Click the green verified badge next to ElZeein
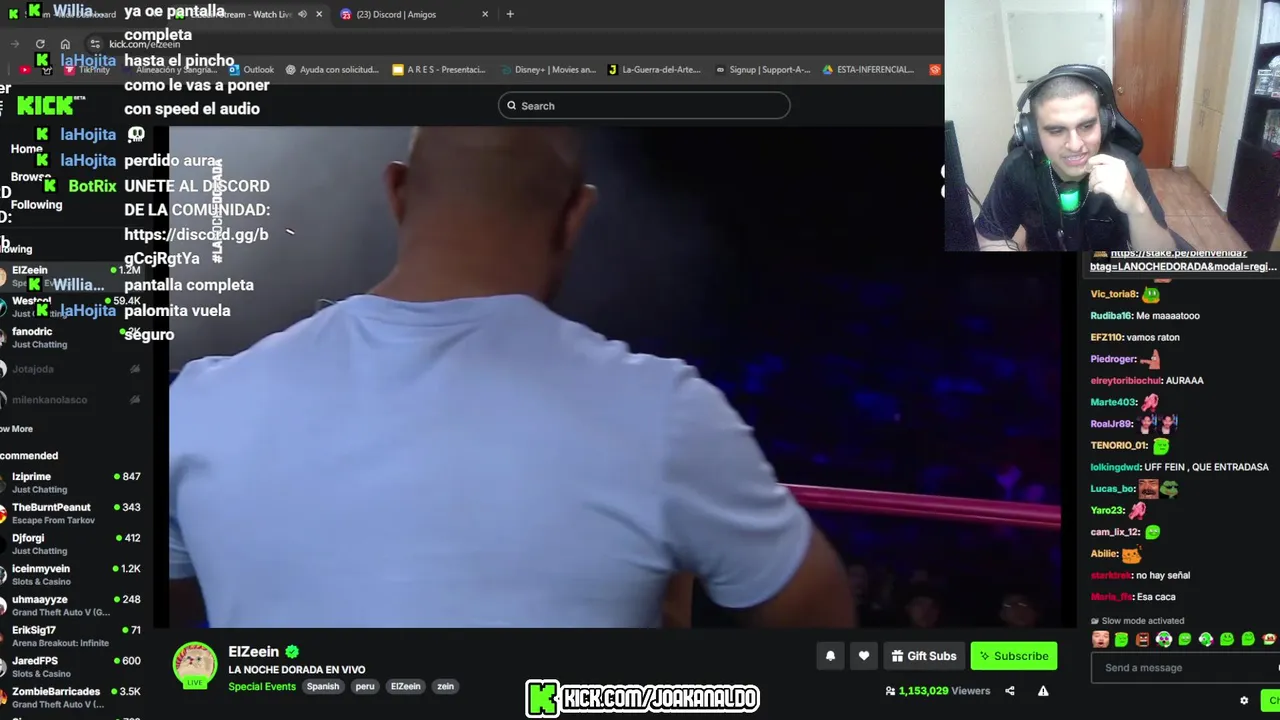The image size is (1280, 720). click(x=292, y=652)
